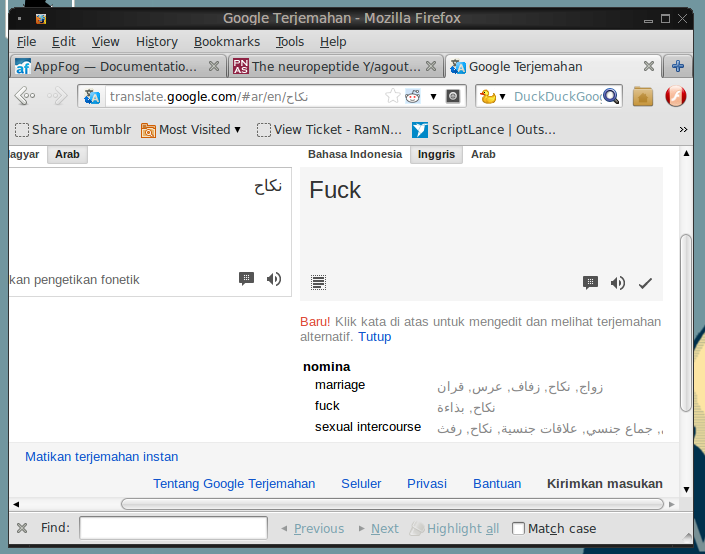This screenshot has height=554, width=705.
Task: Open the Bantuan link
Action: 497,484
